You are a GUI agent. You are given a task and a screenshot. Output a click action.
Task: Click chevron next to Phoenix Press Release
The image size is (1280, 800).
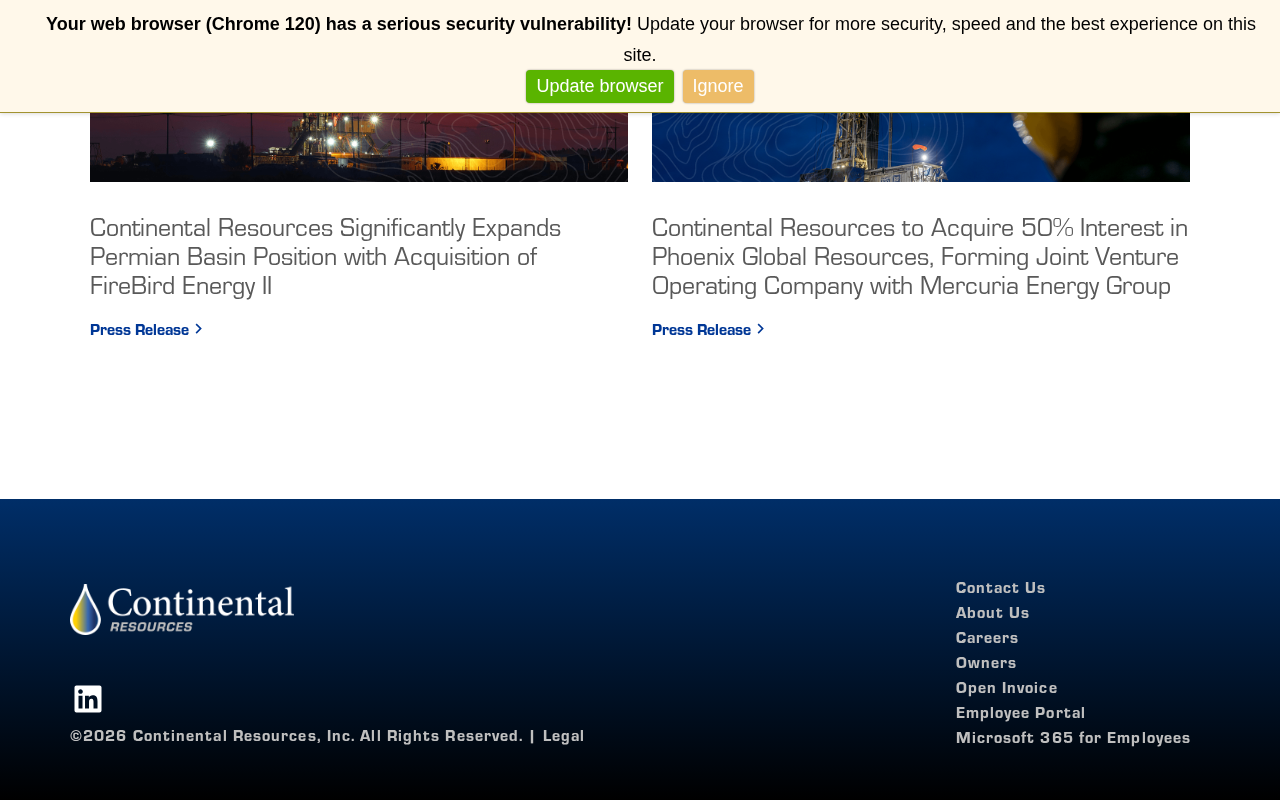pyautogui.click(x=760, y=329)
